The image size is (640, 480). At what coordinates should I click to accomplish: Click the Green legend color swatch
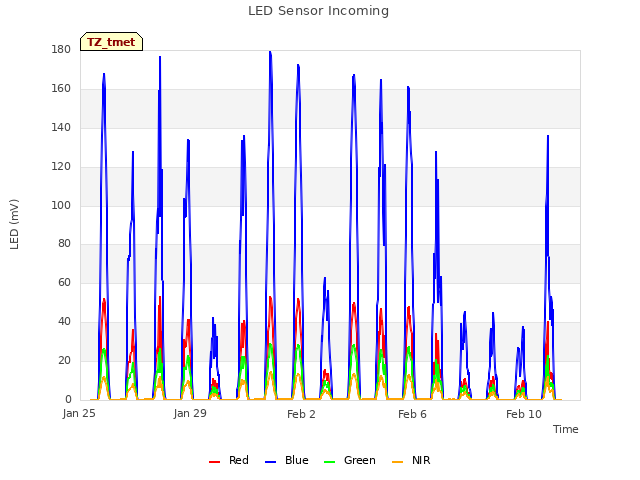point(329,462)
